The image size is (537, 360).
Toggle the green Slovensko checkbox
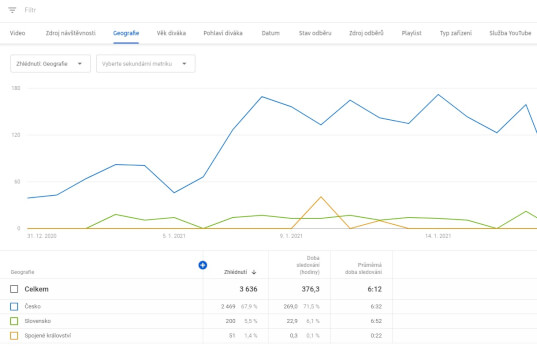(x=14, y=321)
